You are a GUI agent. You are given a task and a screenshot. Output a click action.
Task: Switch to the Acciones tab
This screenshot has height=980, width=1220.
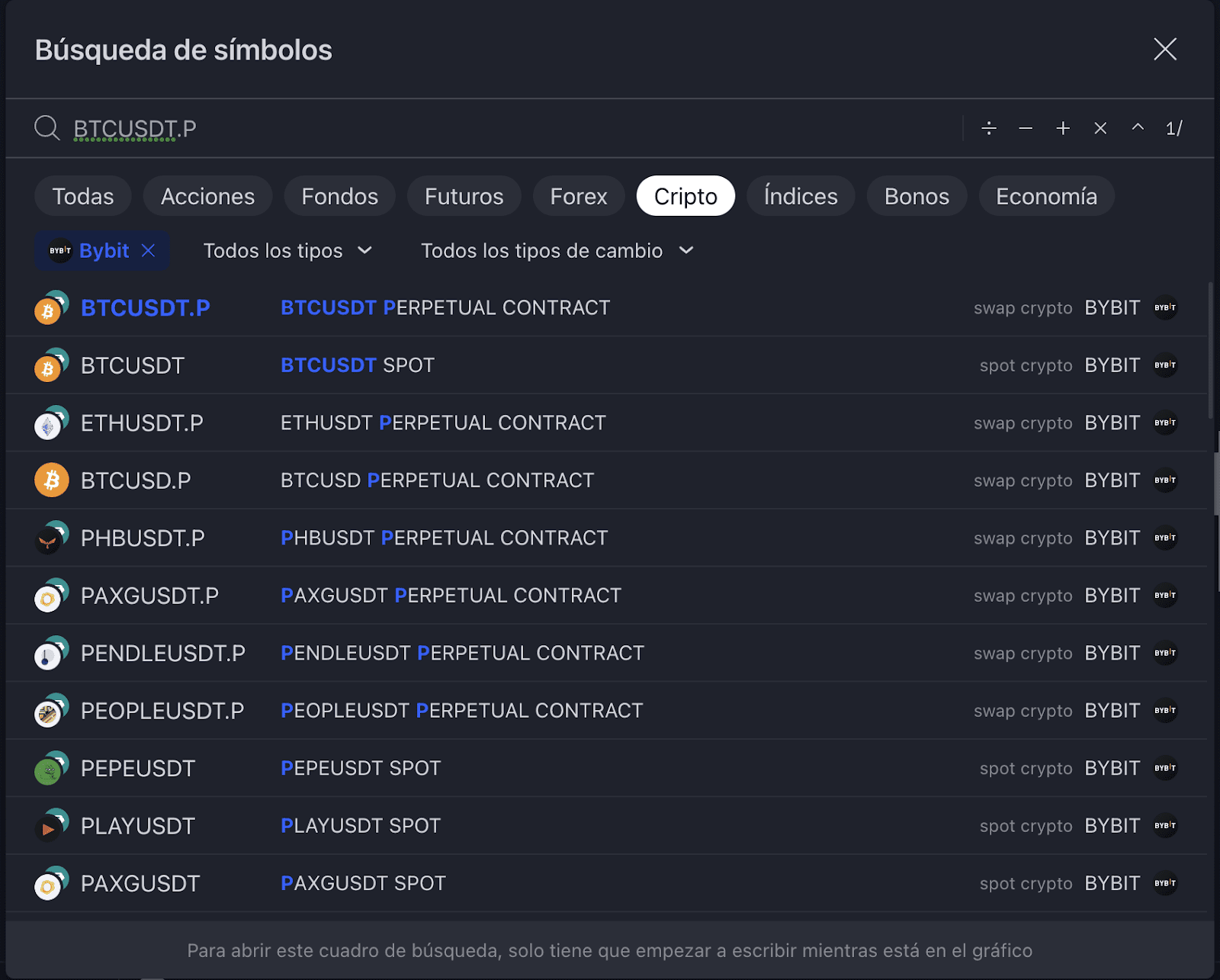[x=207, y=196]
